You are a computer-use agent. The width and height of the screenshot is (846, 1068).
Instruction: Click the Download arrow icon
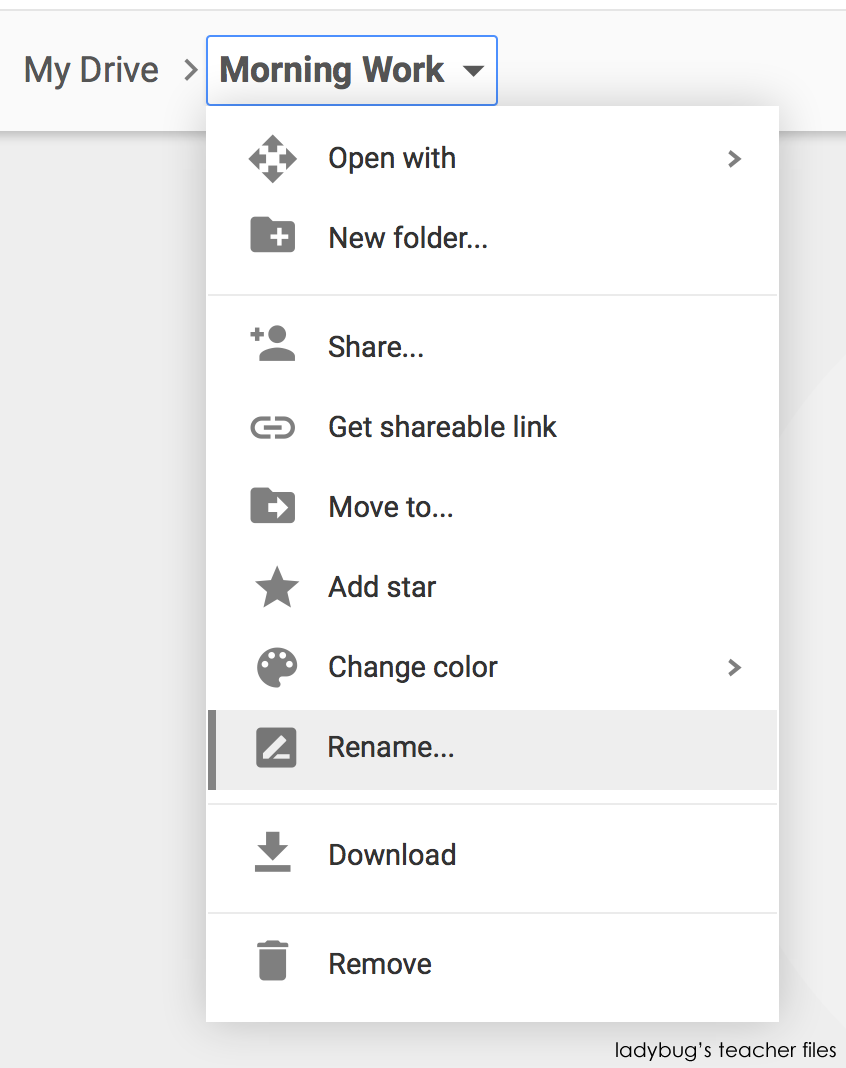pos(272,855)
